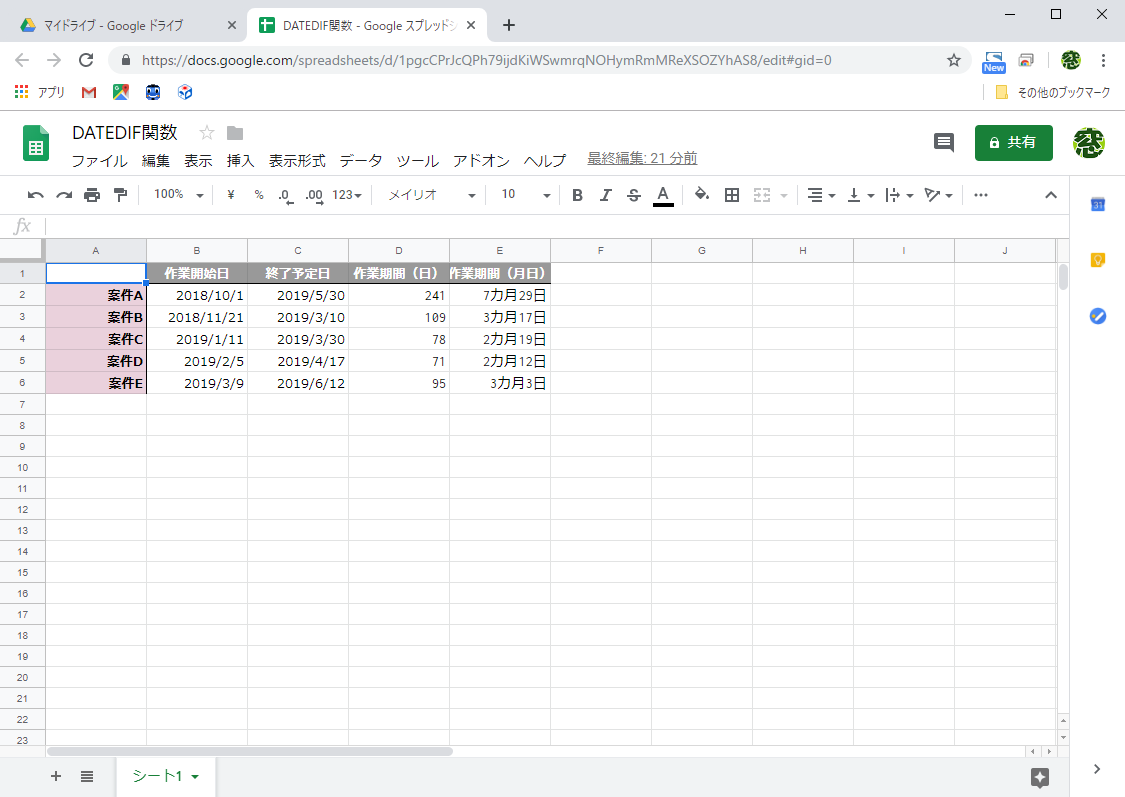Open the データ menu

point(359,160)
